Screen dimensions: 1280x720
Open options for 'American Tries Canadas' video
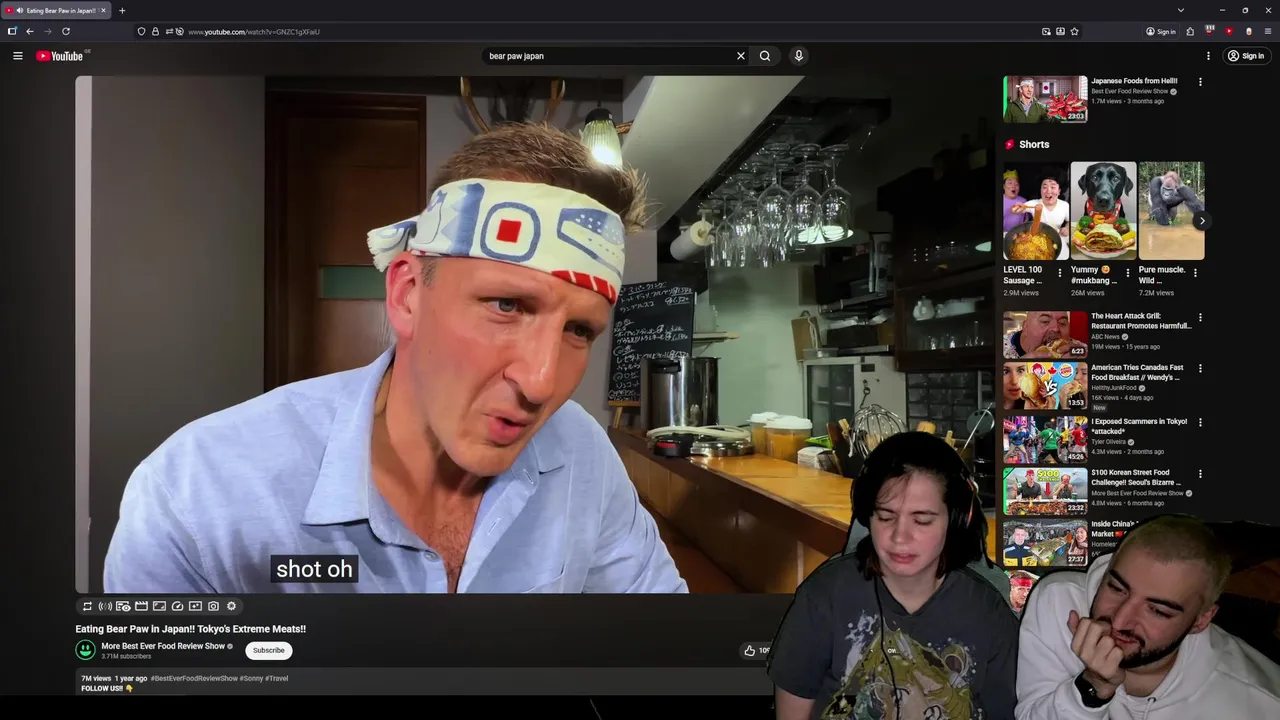click(1200, 369)
